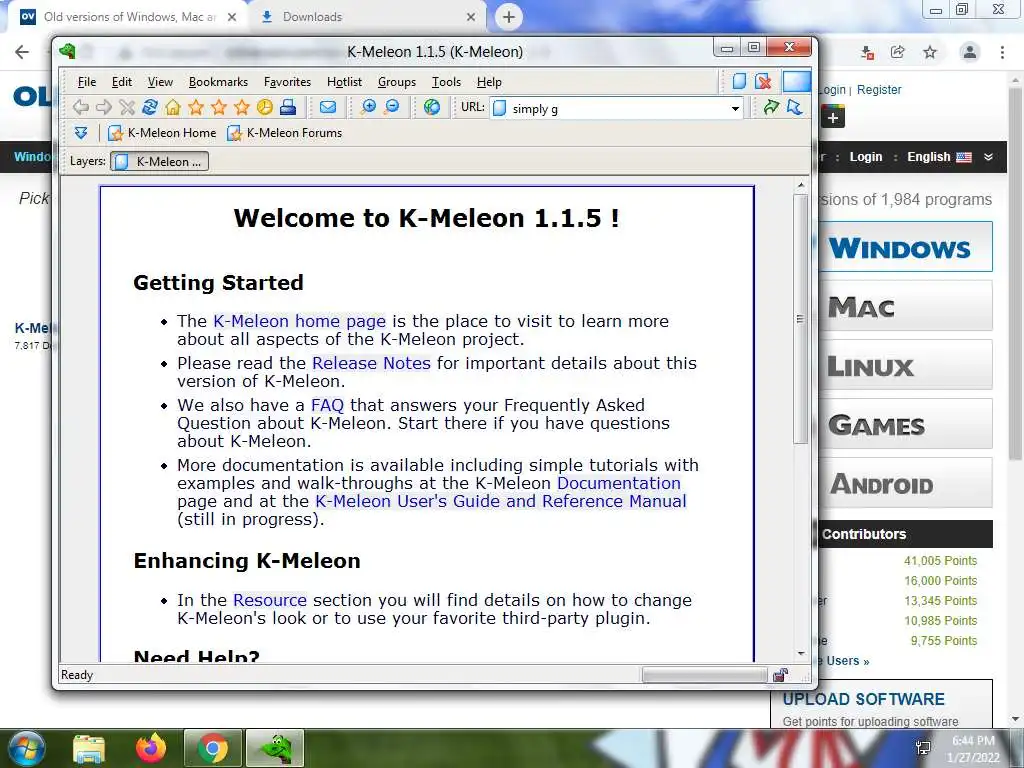The width and height of the screenshot is (1024, 768).
Task: Click Chrome's bookmark star icon
Action: point(930,52)
